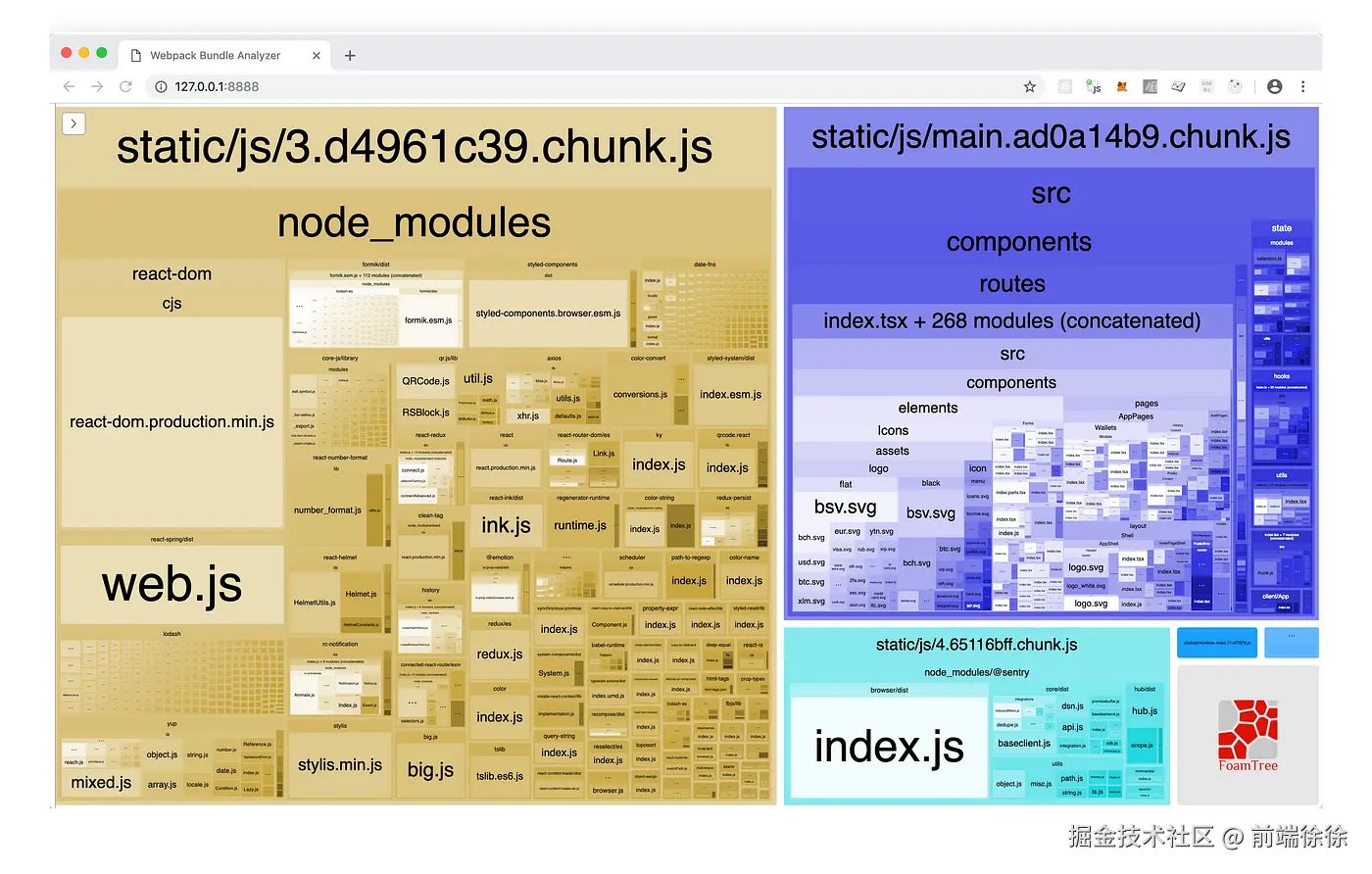Image resolution: width=1372 pixels, height=874 pixels.
Task: Go back with the browser back arrow
Action: 69,86
